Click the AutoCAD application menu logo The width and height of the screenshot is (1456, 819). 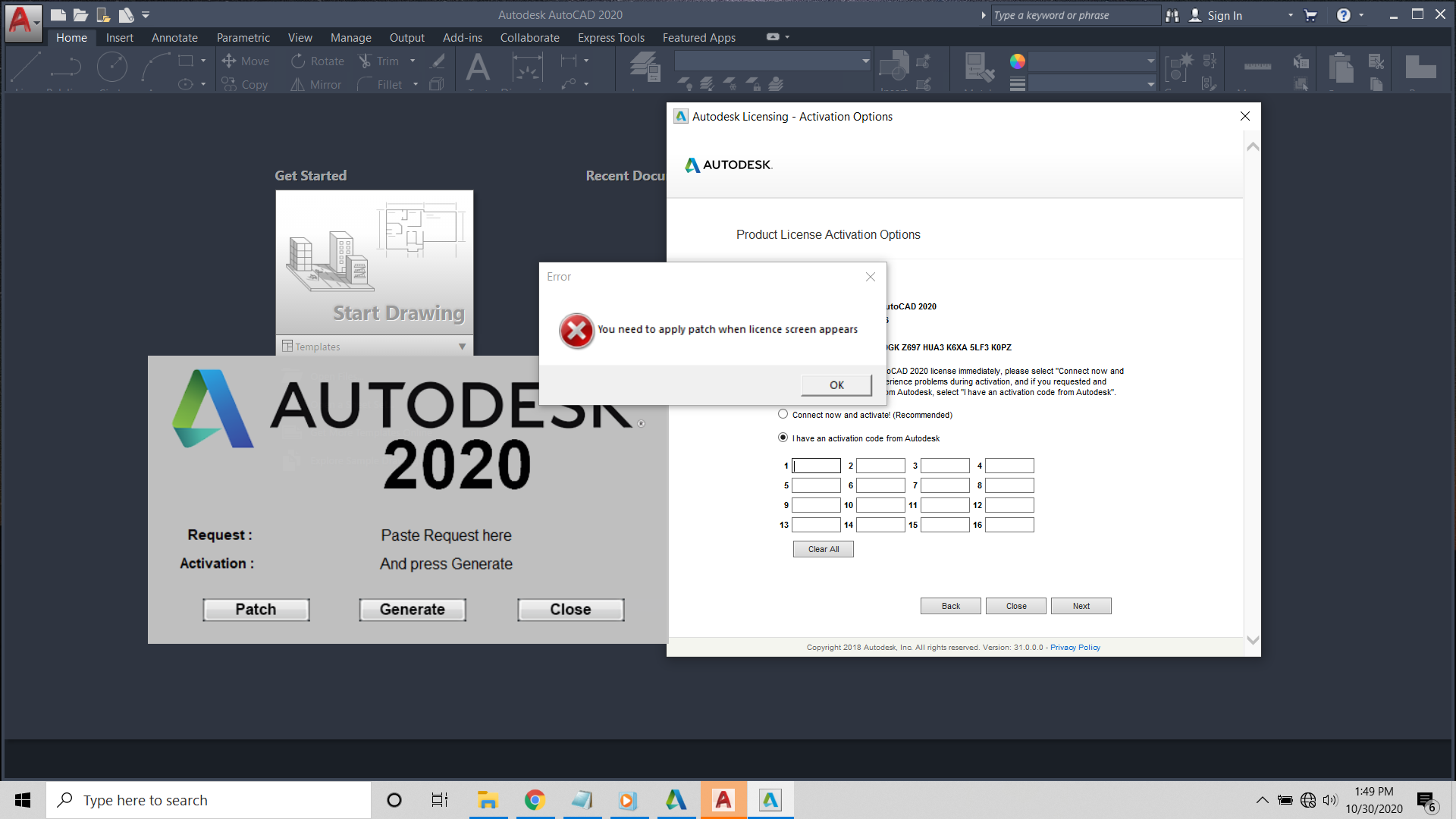point(23,21)
